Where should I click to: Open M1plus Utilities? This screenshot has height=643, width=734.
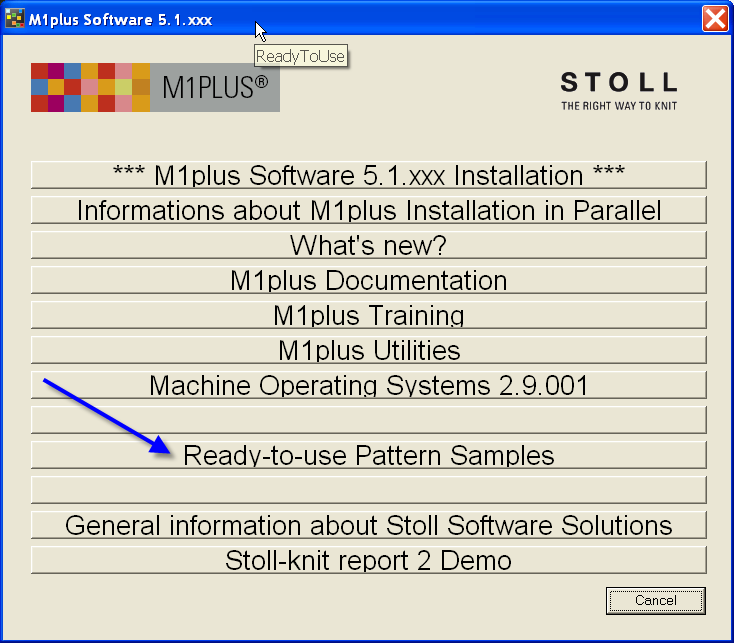point(368,350)
